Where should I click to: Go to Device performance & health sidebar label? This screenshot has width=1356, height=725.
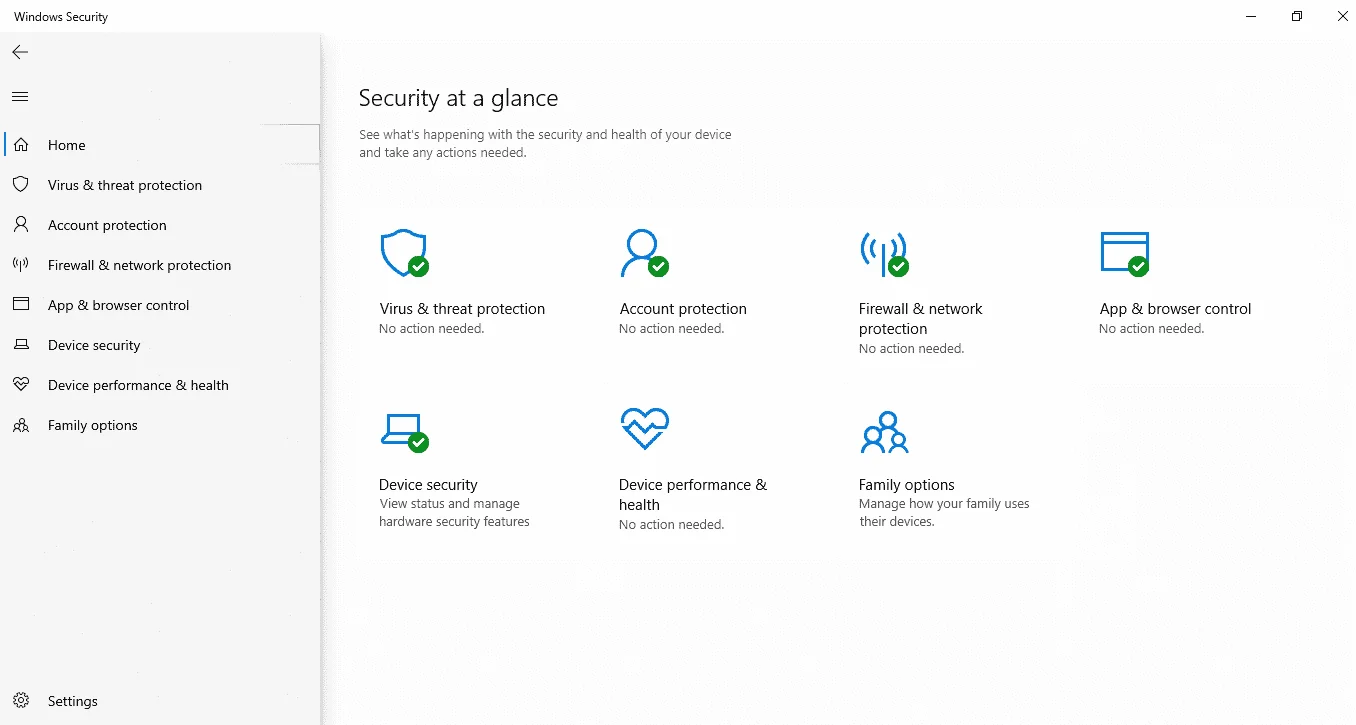point(138,385)
